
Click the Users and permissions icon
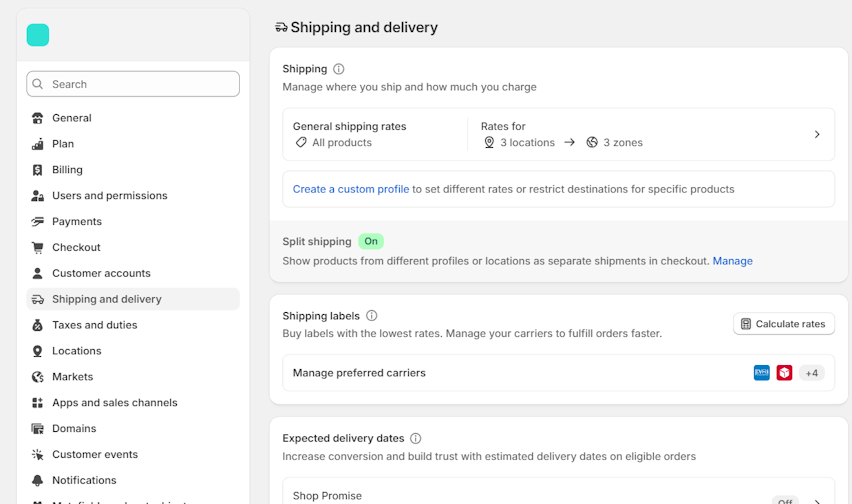[37, 196]
